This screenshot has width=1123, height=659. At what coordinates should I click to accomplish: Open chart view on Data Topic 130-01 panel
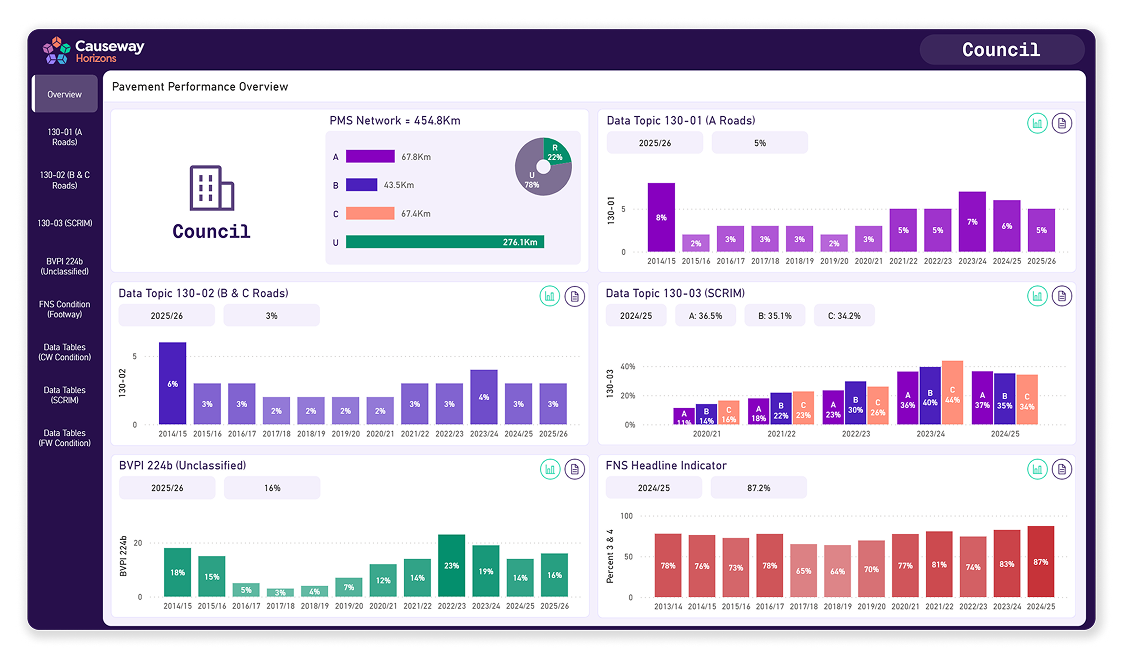click(1036, 122)
